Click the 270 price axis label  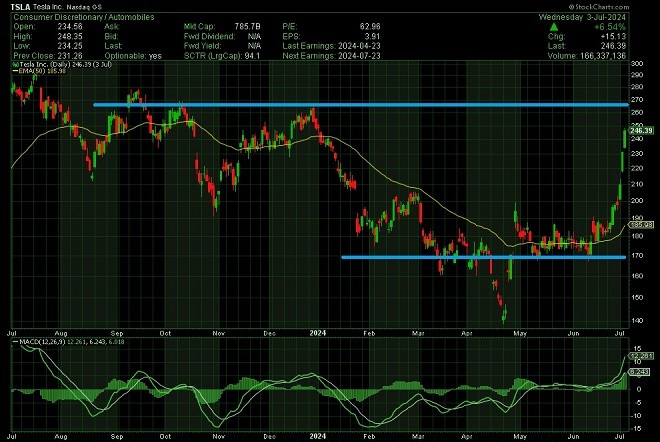[x=637, y=100]
